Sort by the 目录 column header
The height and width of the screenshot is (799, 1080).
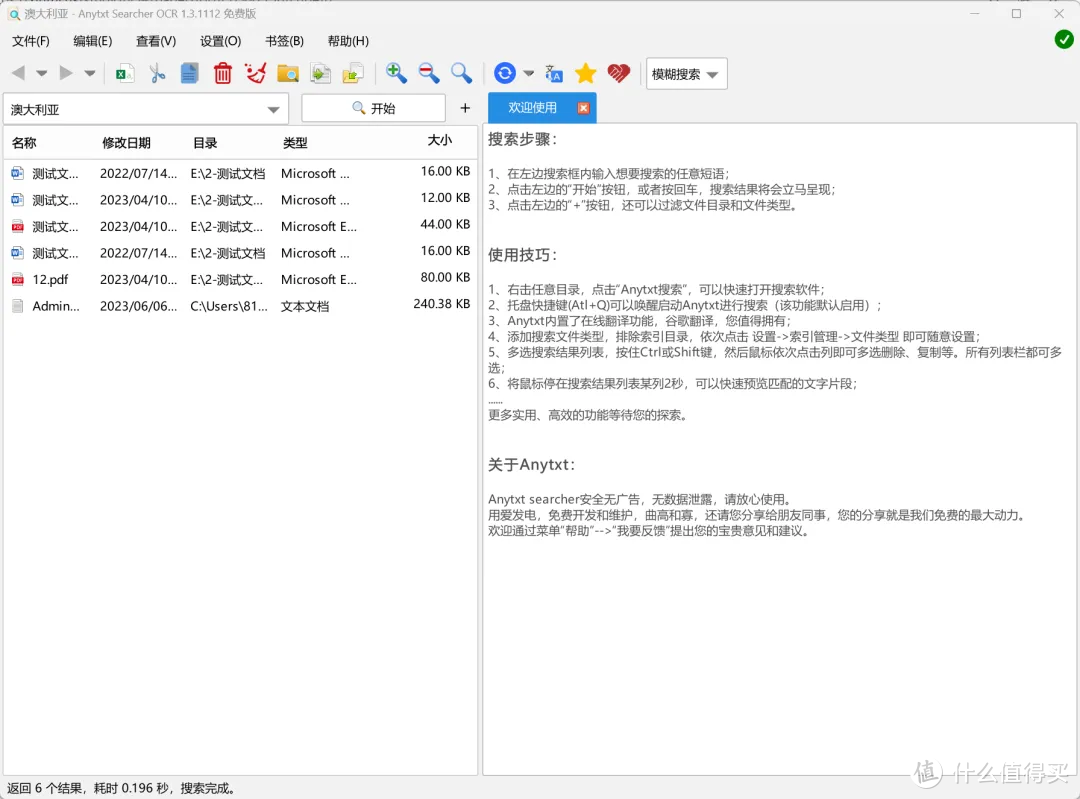point(205,143)
